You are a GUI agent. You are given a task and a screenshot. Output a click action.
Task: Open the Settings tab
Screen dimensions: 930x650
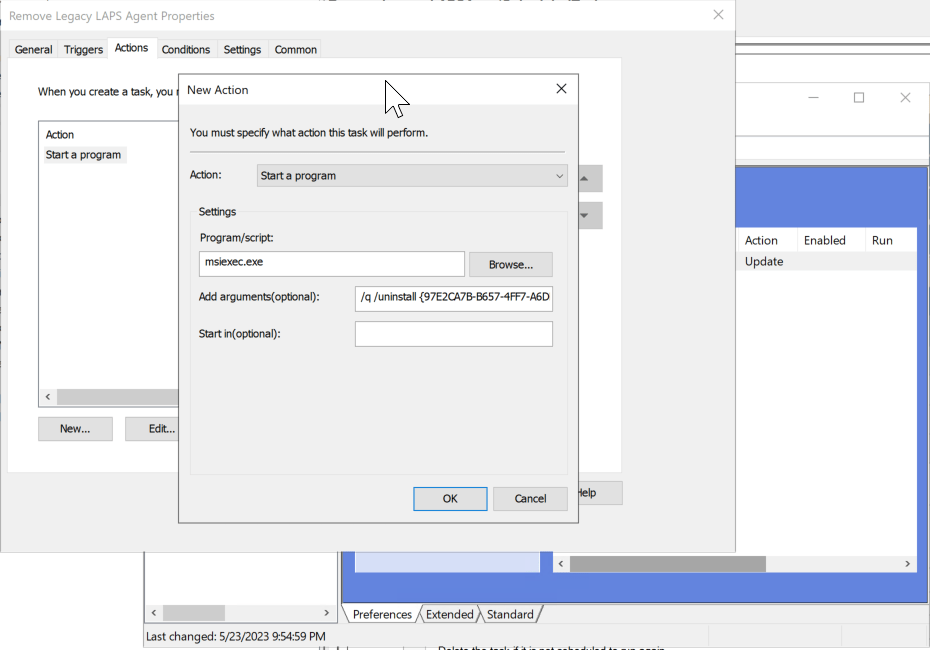coord(242,50)
